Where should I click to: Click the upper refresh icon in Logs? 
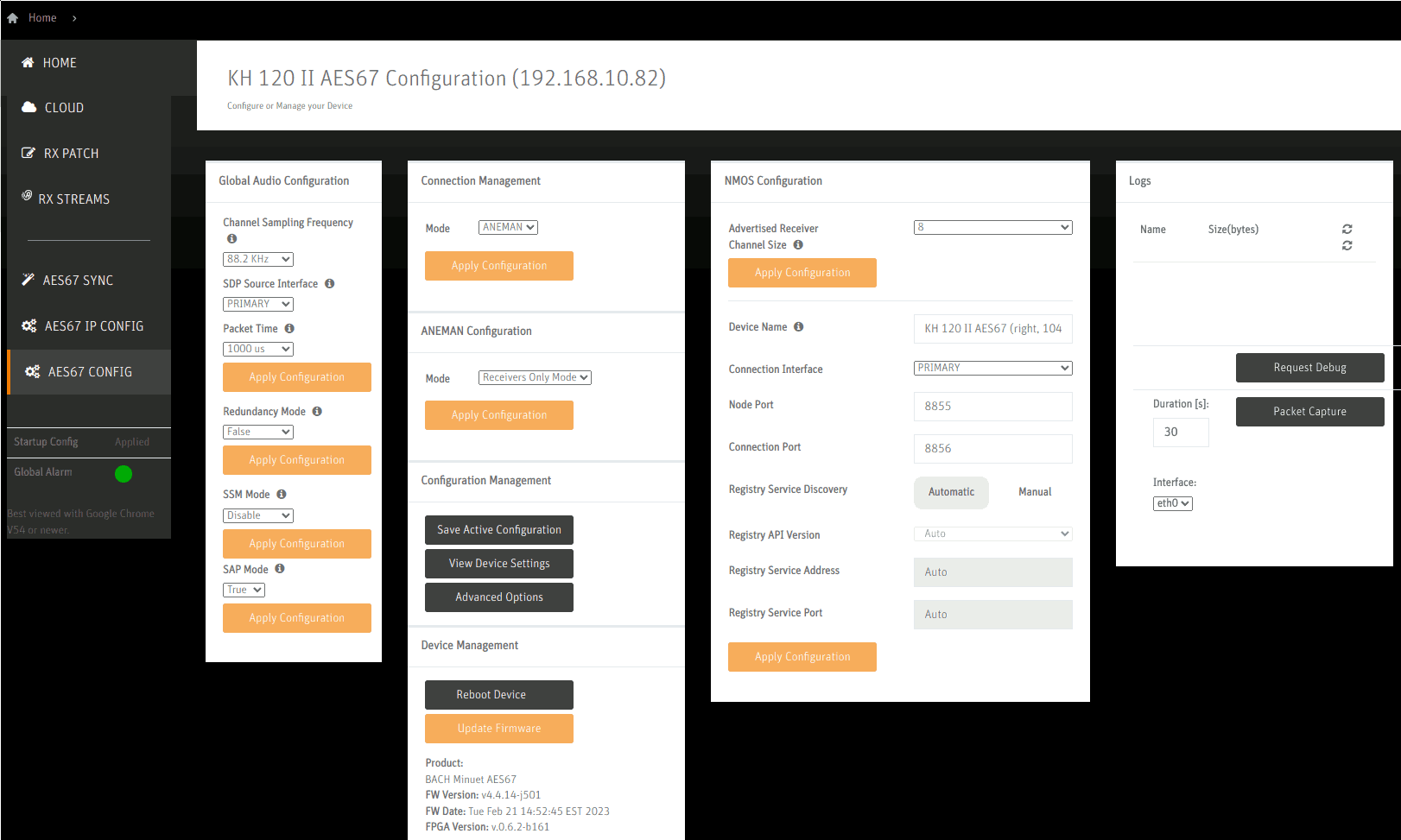[1347, 229]
